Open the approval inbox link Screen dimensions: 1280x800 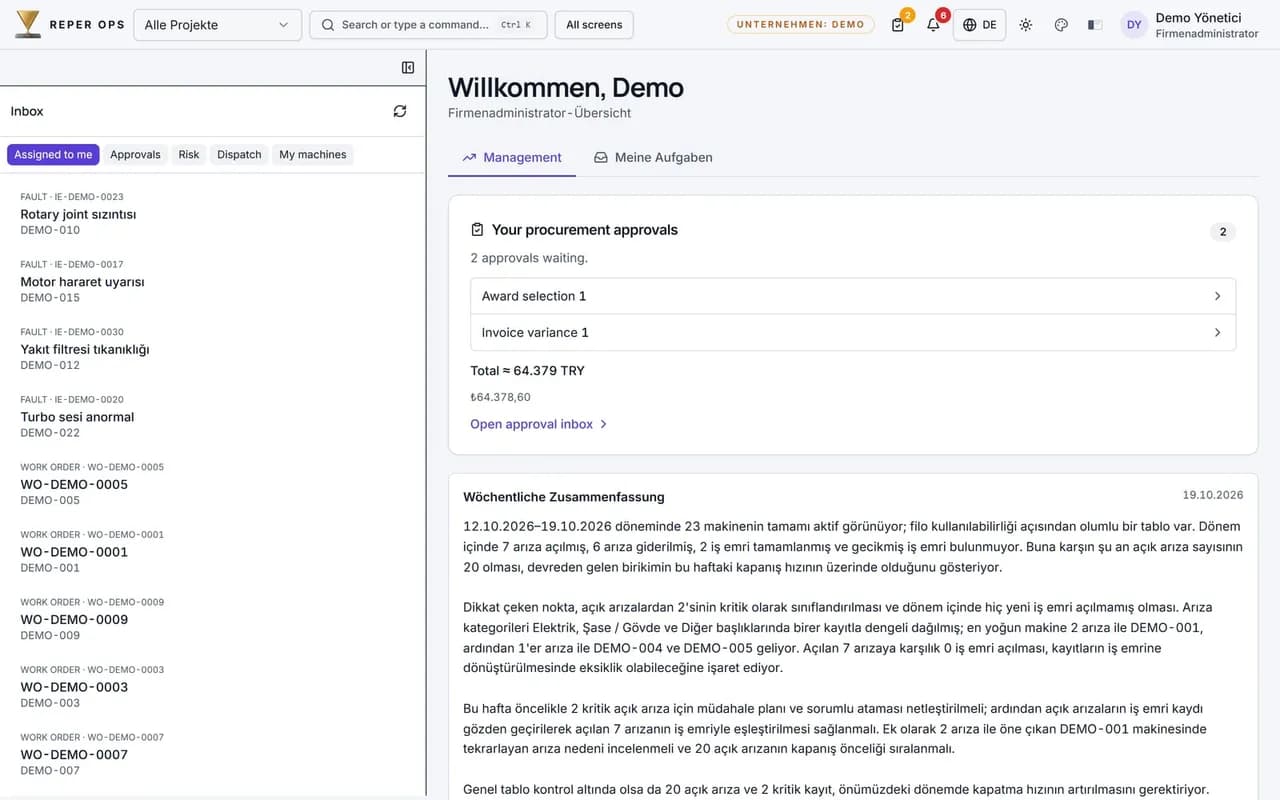pyautogui.click(x=539, y=424)
